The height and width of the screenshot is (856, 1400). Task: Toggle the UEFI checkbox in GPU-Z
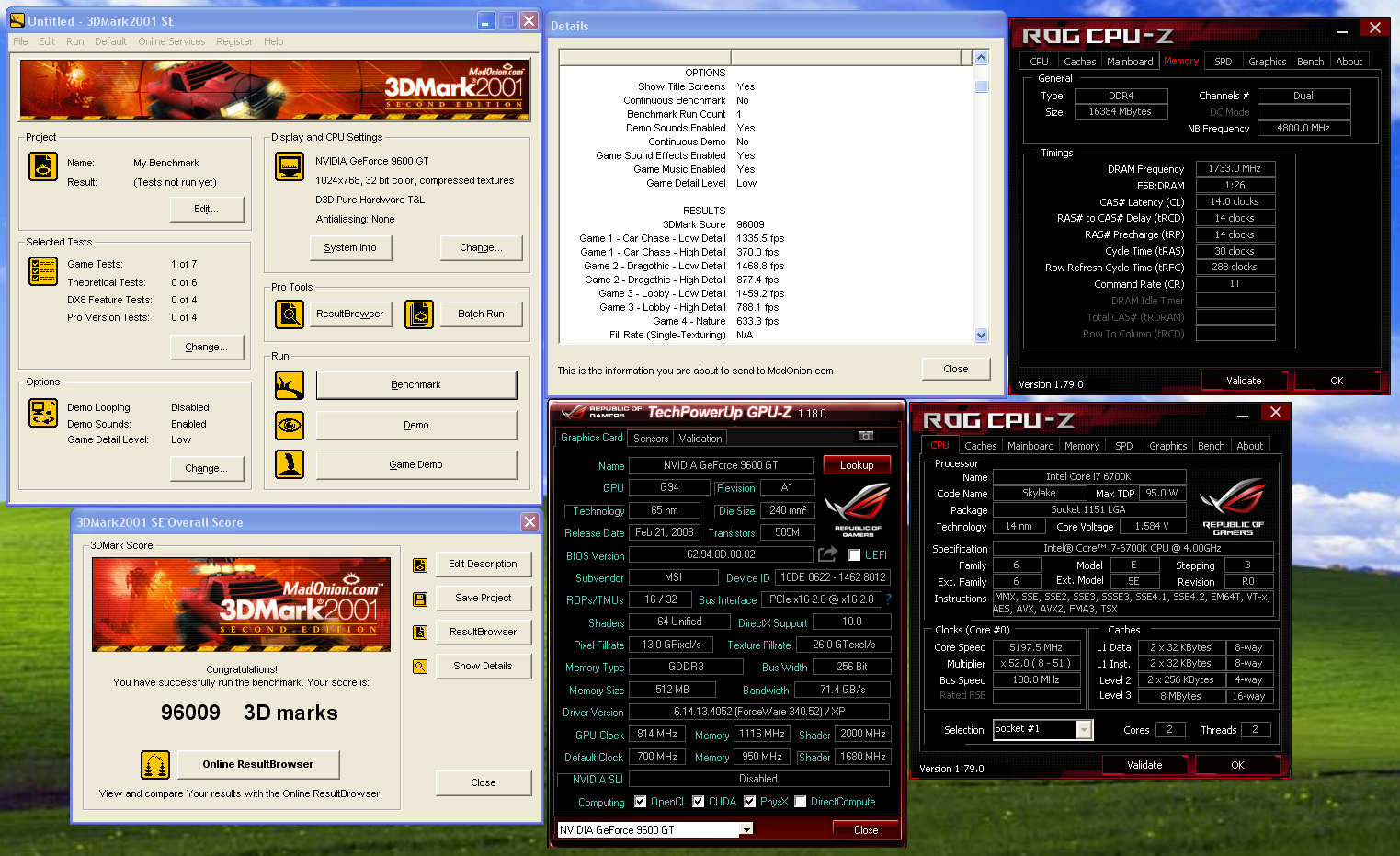tap(855, 554)
